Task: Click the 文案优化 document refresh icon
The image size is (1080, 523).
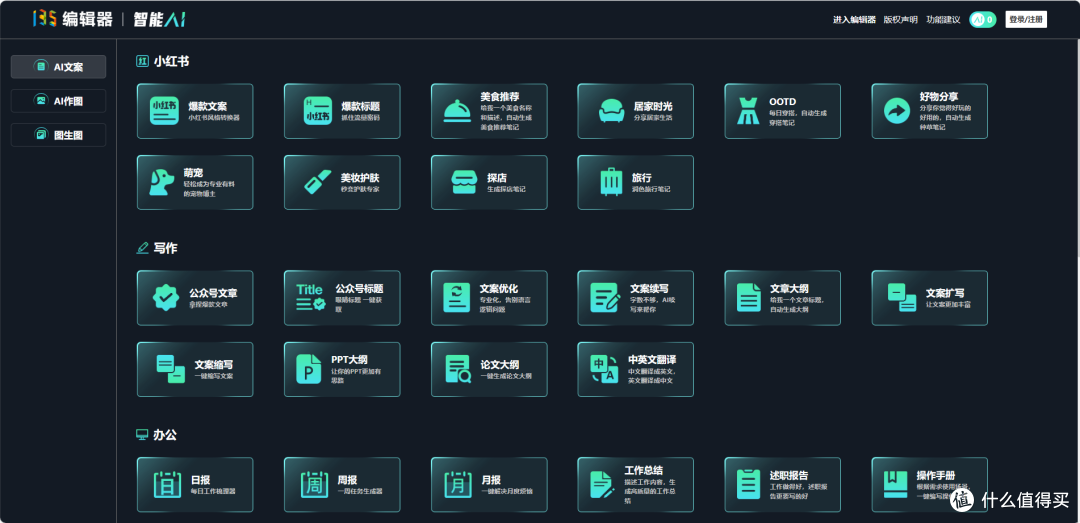Action: pyautogui.click(x=457, y=297)
